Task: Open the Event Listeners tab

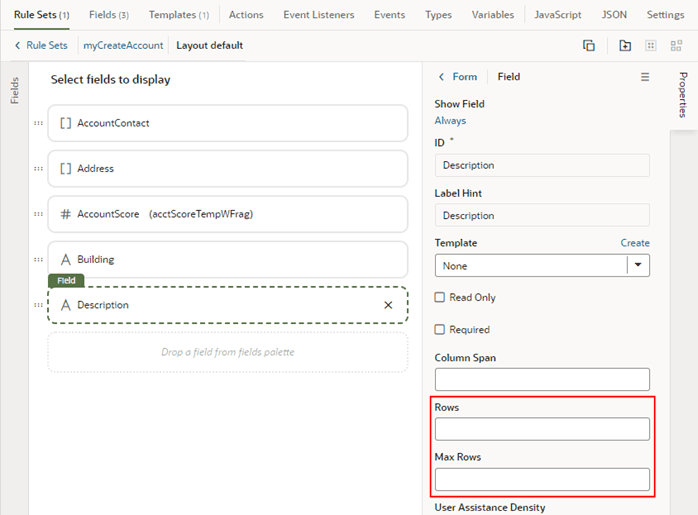Action: tap(319, 15)
